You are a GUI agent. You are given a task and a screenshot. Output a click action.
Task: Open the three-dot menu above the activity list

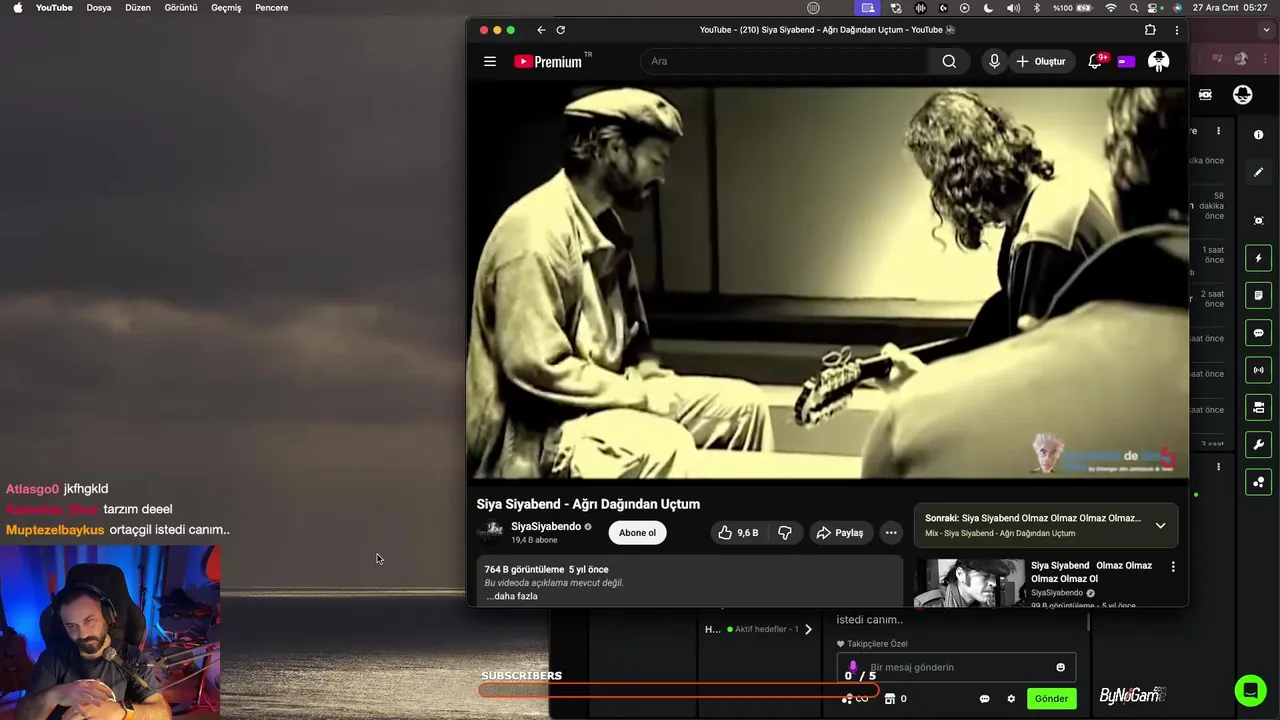1218,131
